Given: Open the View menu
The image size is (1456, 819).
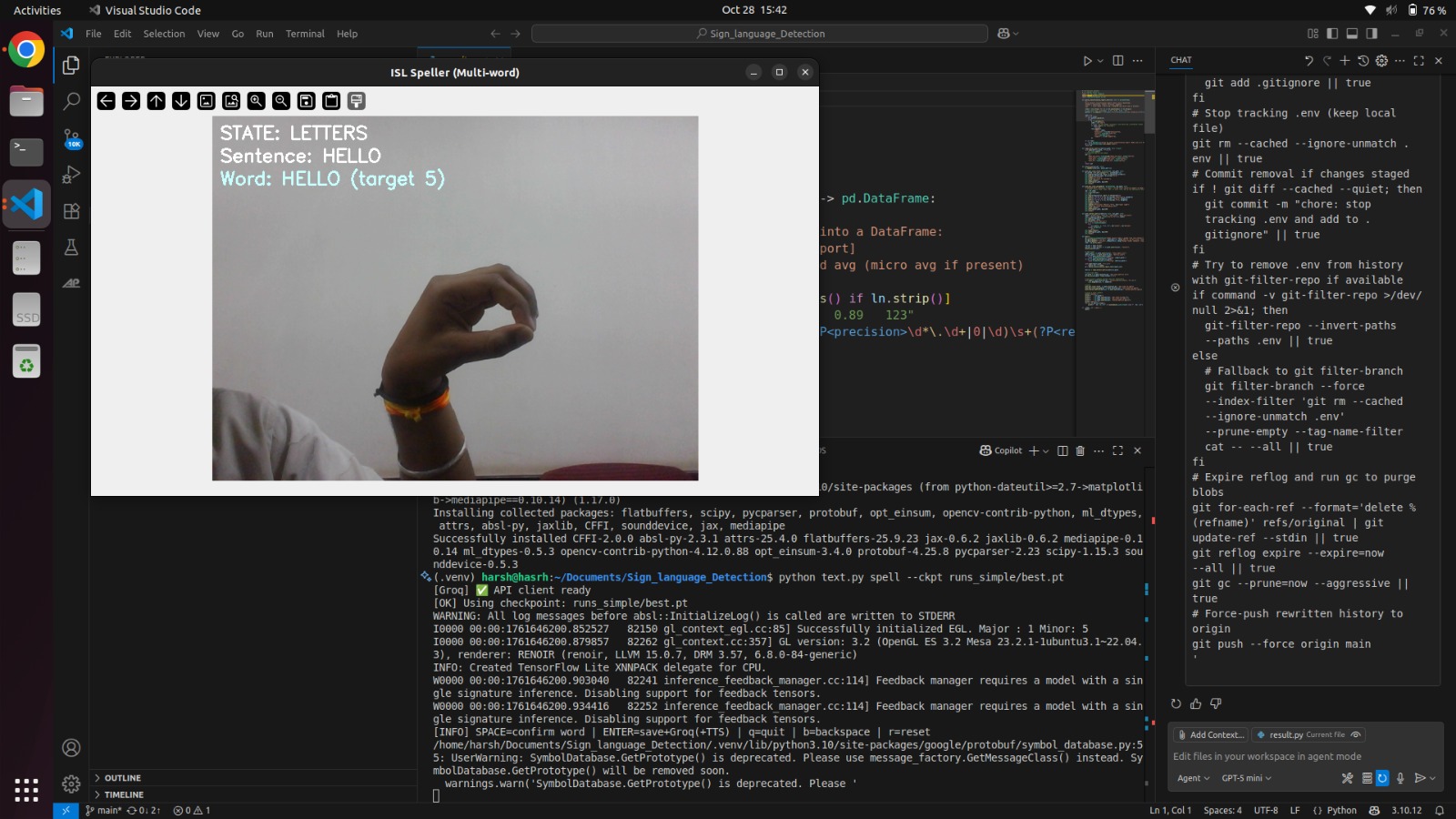Looking at the screenshot, I should coord(208,34).
